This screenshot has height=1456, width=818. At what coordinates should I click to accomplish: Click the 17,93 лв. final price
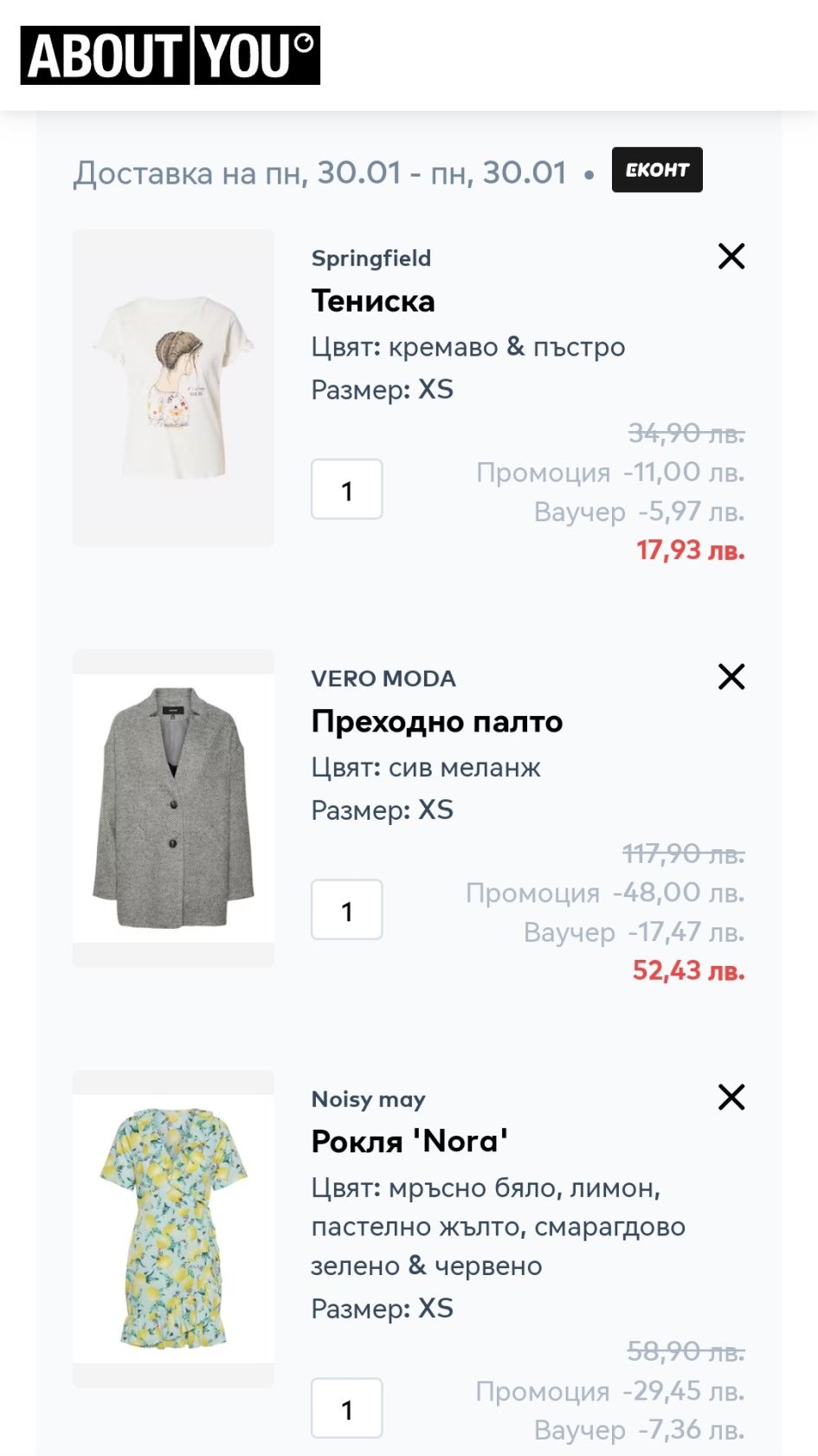tap(691, 551)
